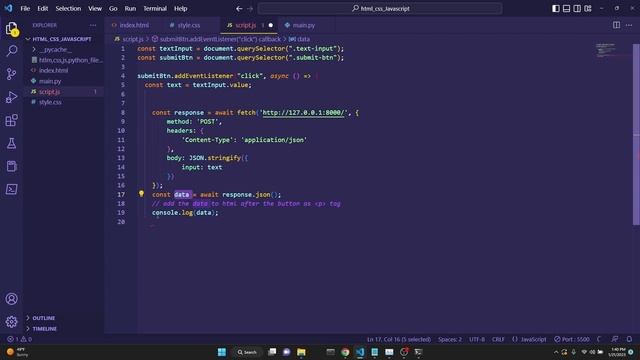
Task: Open the Windows Start menu
Action: pos(222,352)
